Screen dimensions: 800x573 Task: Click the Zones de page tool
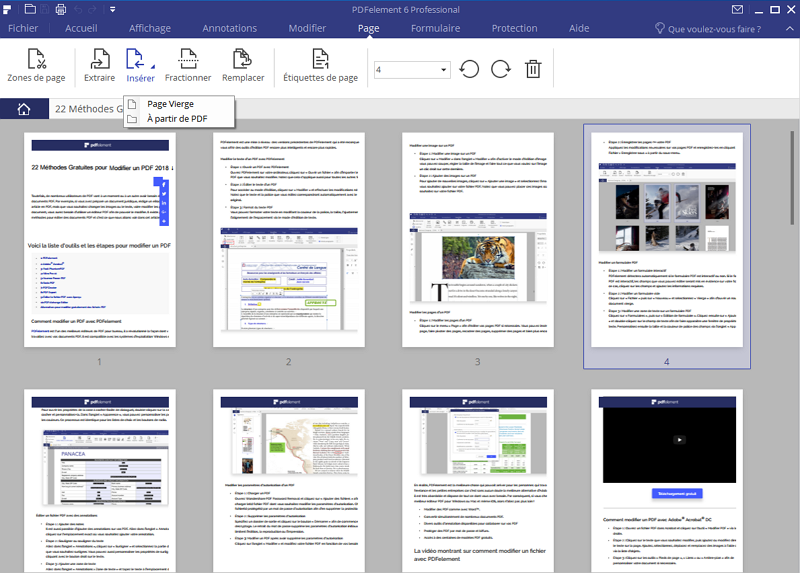[x=36, y=65]
